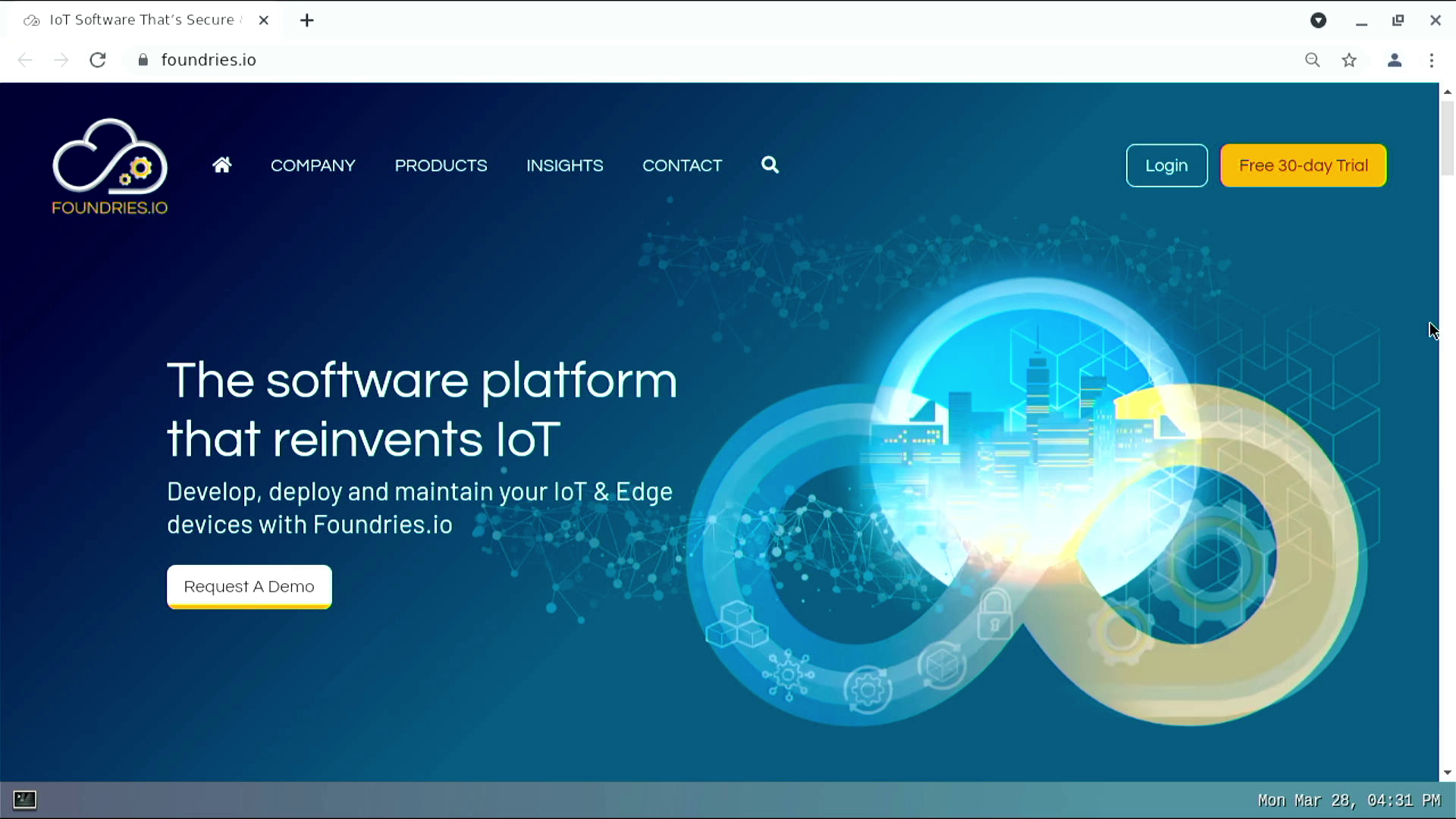Expand the browser tab options with plus

(307, 19)
